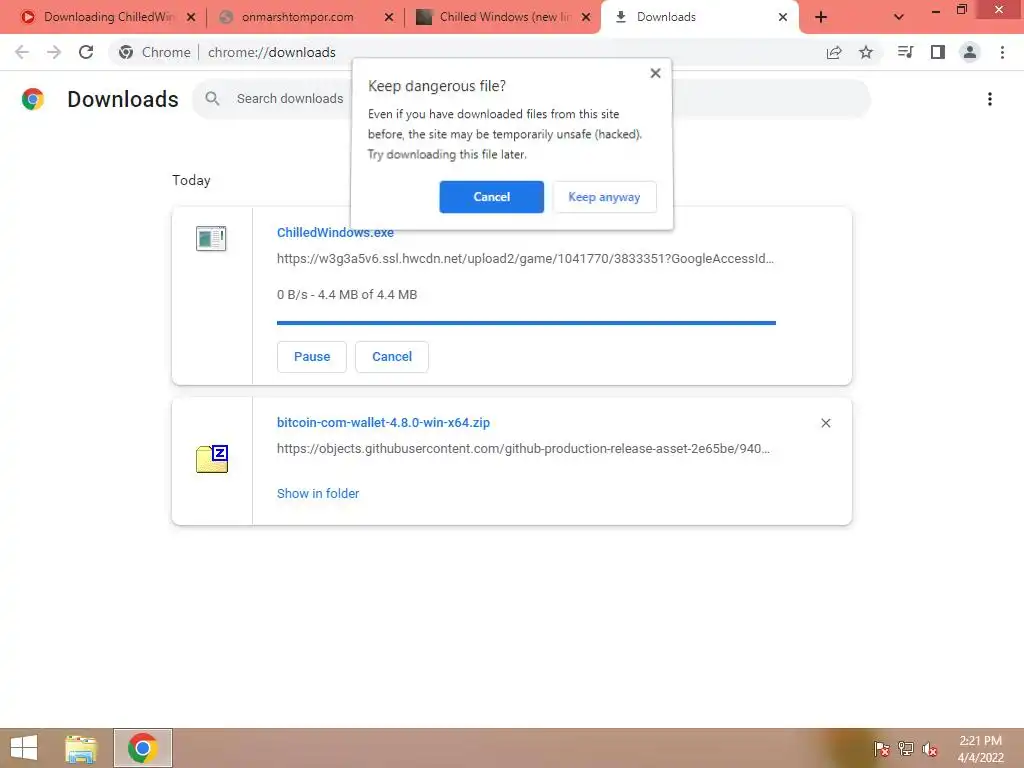This screenshot has width=1024, height=768.
Task: Open ChilledWindows.exe file link
Action: click(335, 233)
